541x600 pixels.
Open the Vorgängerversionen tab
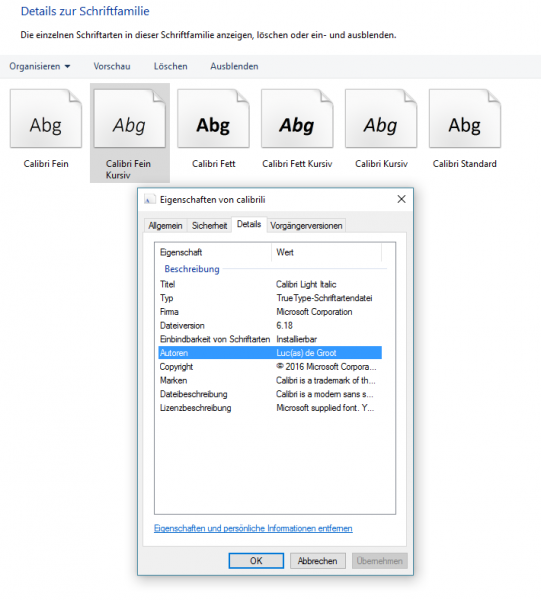(306, 225)
